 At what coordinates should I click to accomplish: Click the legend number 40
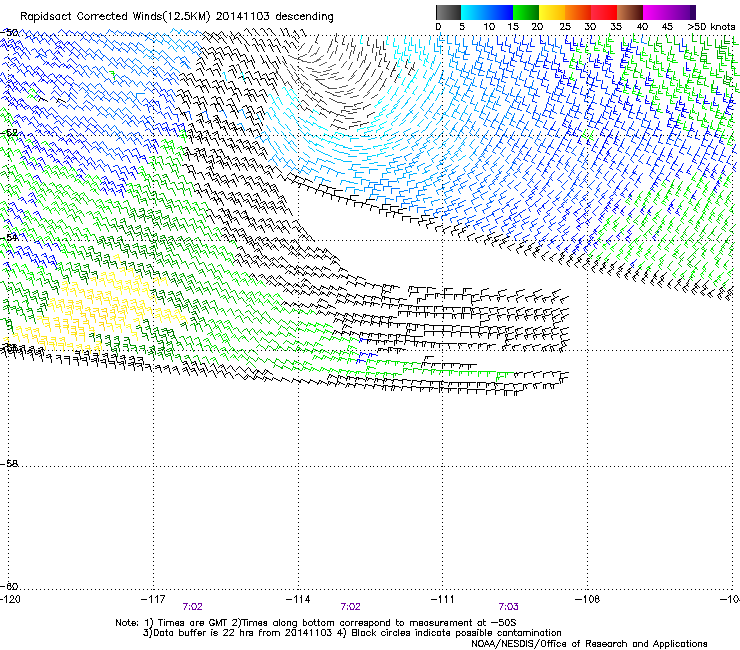point(642,27)
